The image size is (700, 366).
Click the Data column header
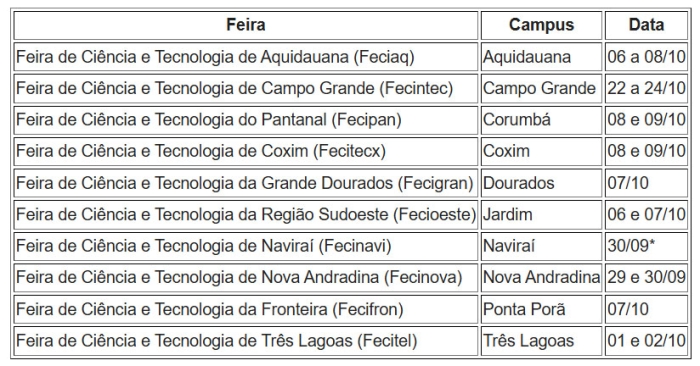pos(646,25)
